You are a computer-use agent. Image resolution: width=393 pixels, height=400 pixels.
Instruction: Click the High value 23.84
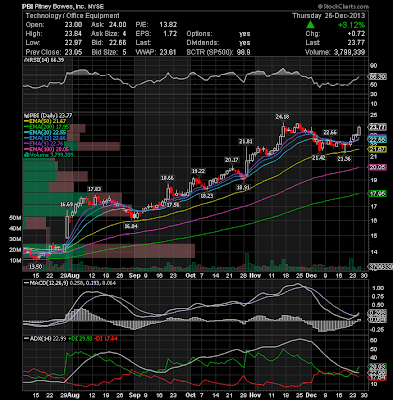(x=73, y=34)
